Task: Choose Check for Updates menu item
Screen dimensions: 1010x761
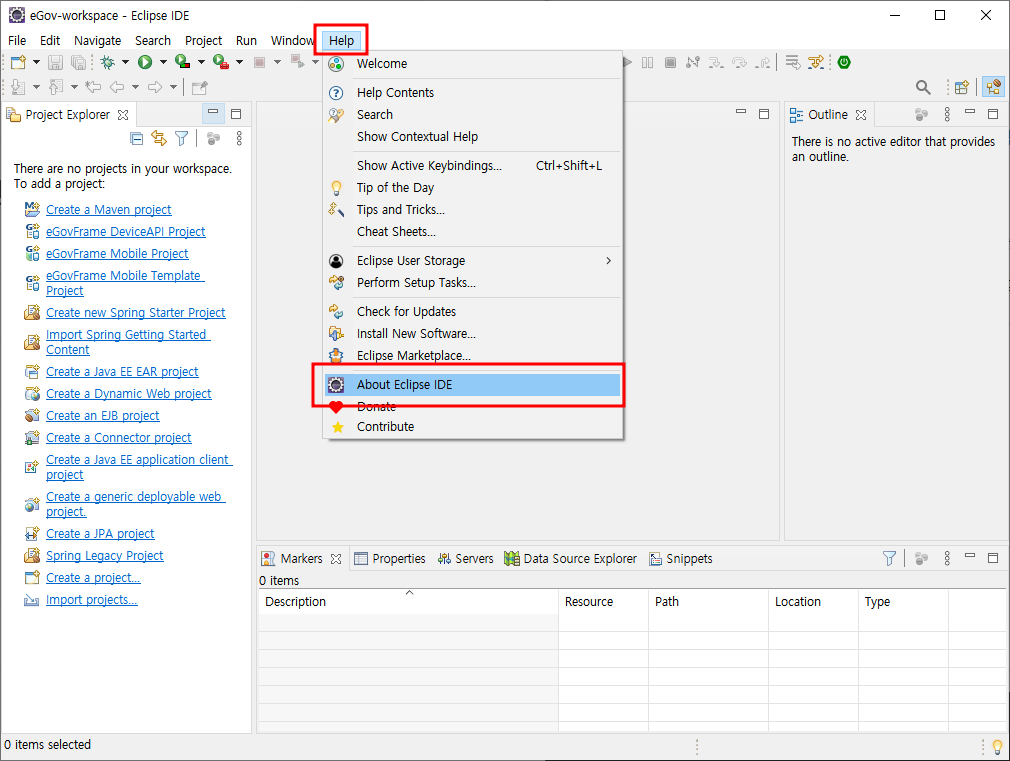Action: [473, 312]
